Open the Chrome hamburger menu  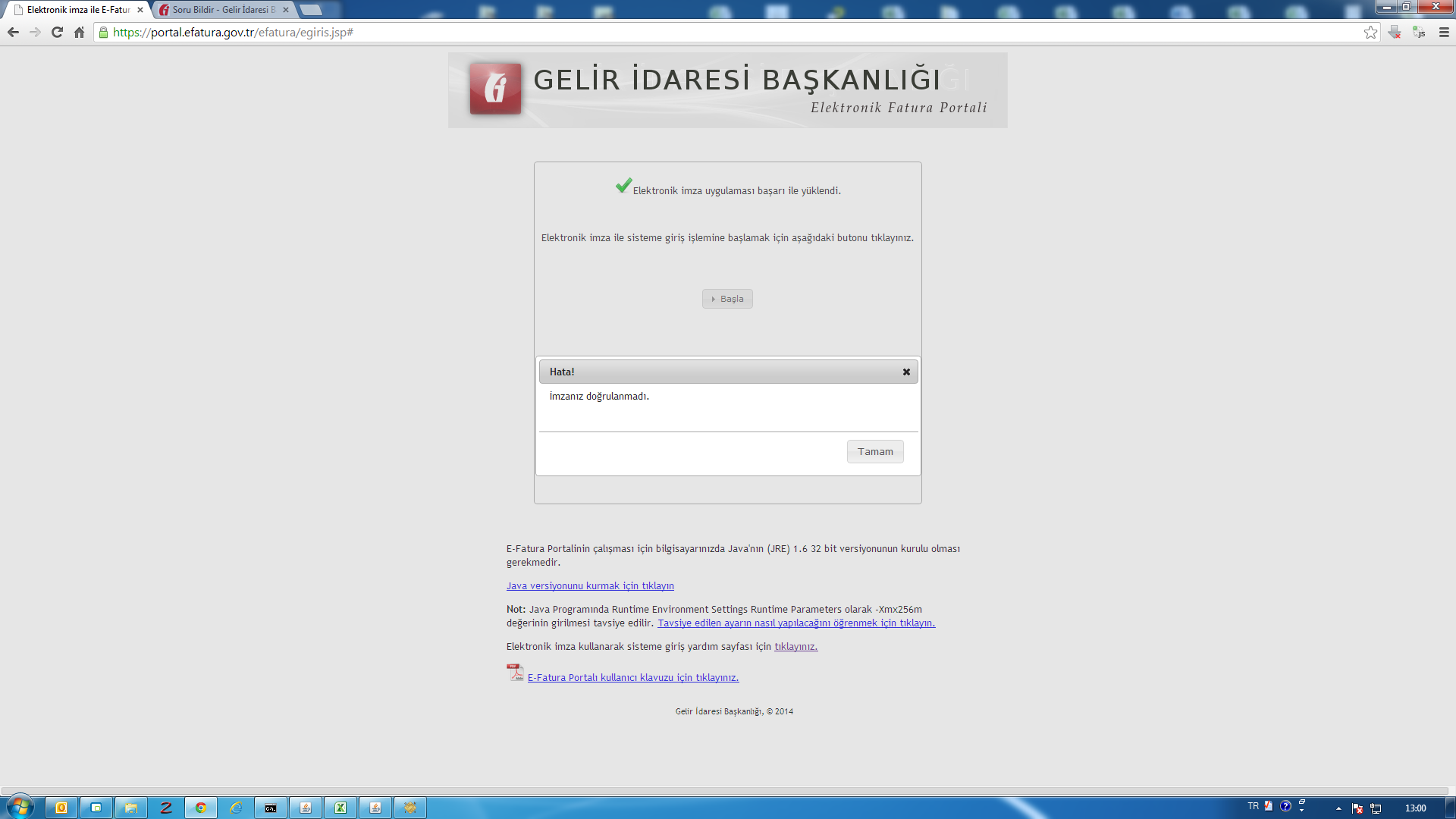coord(1444,32)
